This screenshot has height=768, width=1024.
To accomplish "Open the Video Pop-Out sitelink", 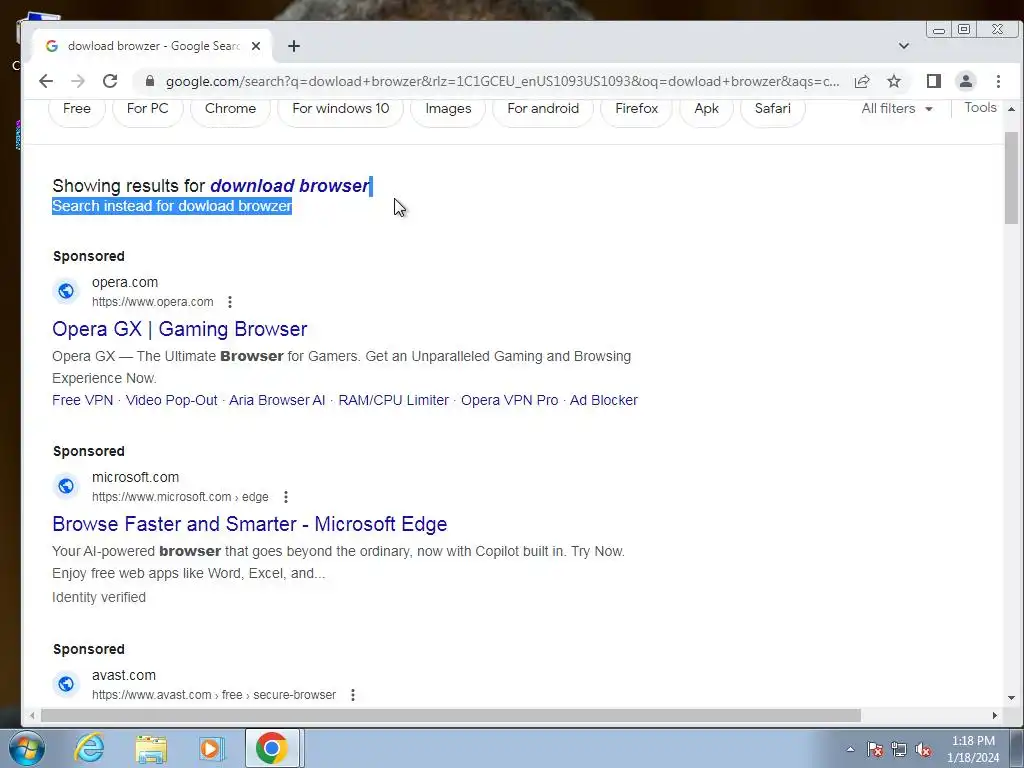I will (x=171, y=400).
